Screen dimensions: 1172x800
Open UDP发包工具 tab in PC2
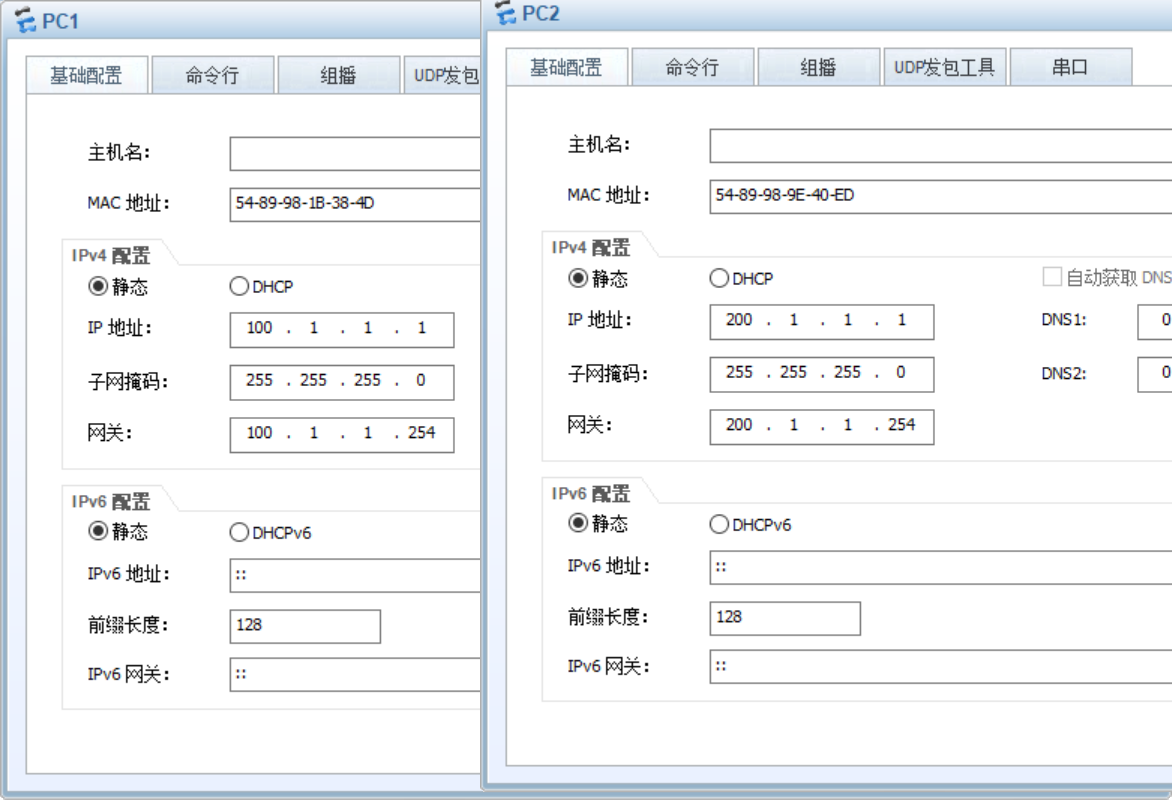point(944,68)
